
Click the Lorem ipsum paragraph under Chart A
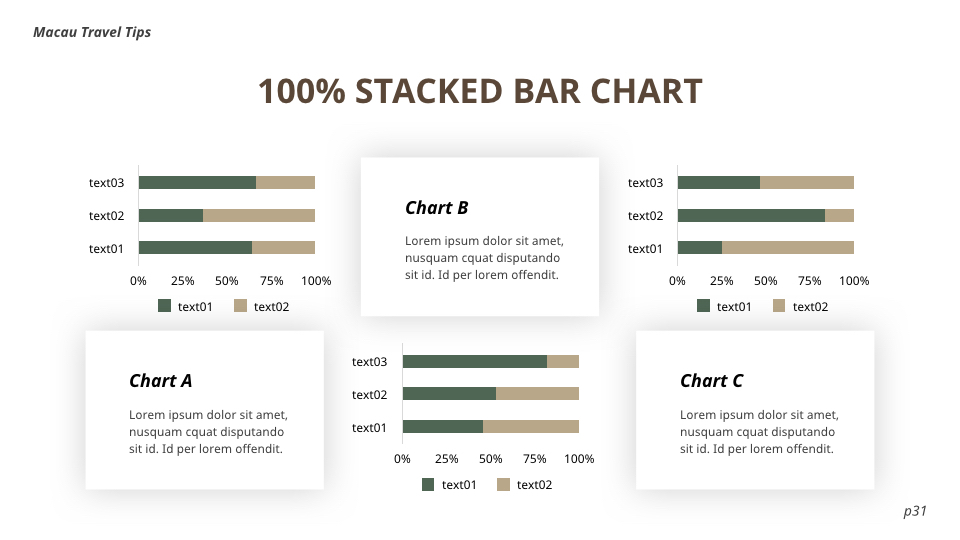pos(207,432)
